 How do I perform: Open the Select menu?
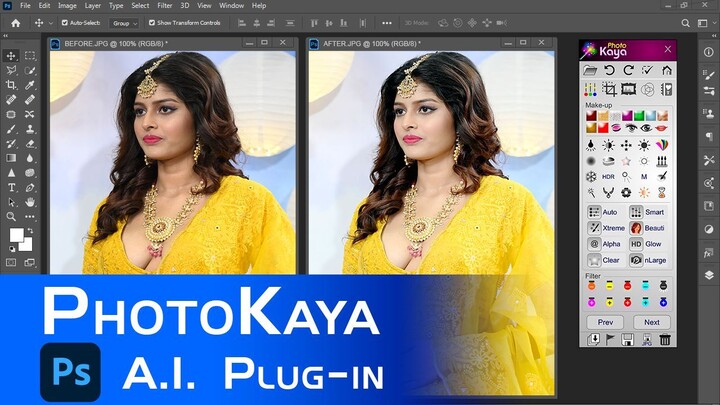click(x=140, y=6)
